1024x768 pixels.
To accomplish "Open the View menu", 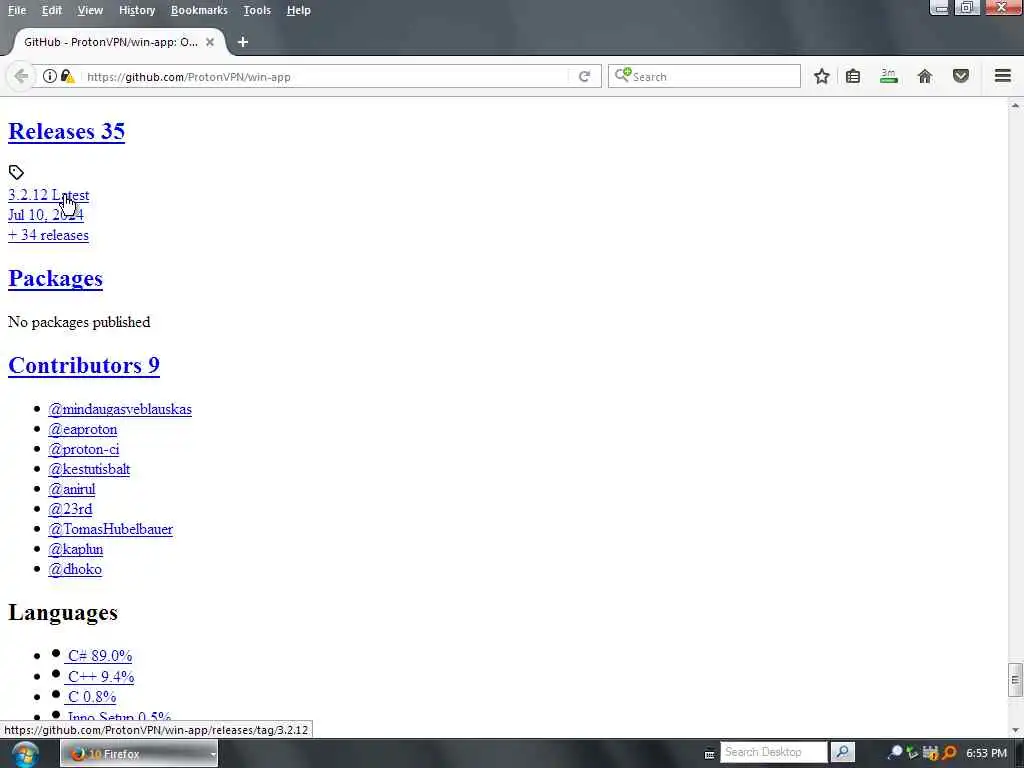I will click(90, 10).
